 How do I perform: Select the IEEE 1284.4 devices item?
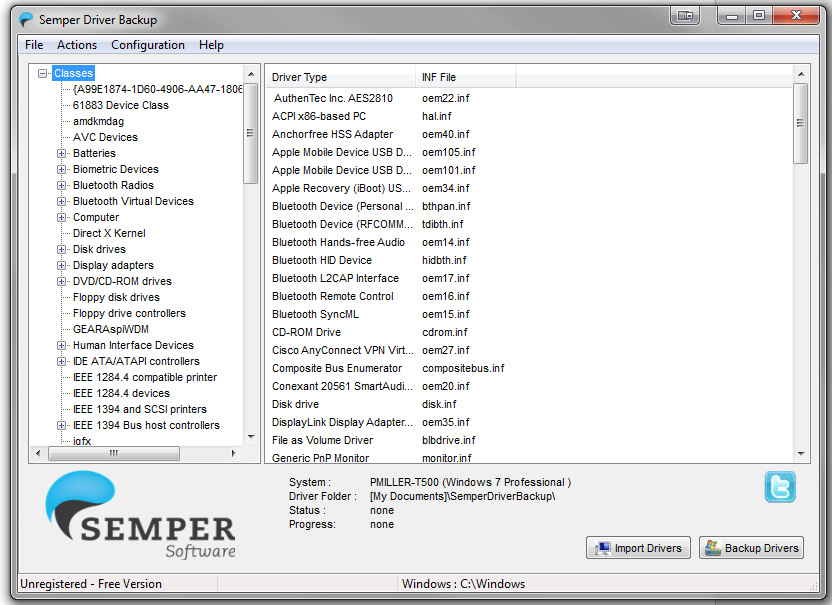click(x=122, y=393)
